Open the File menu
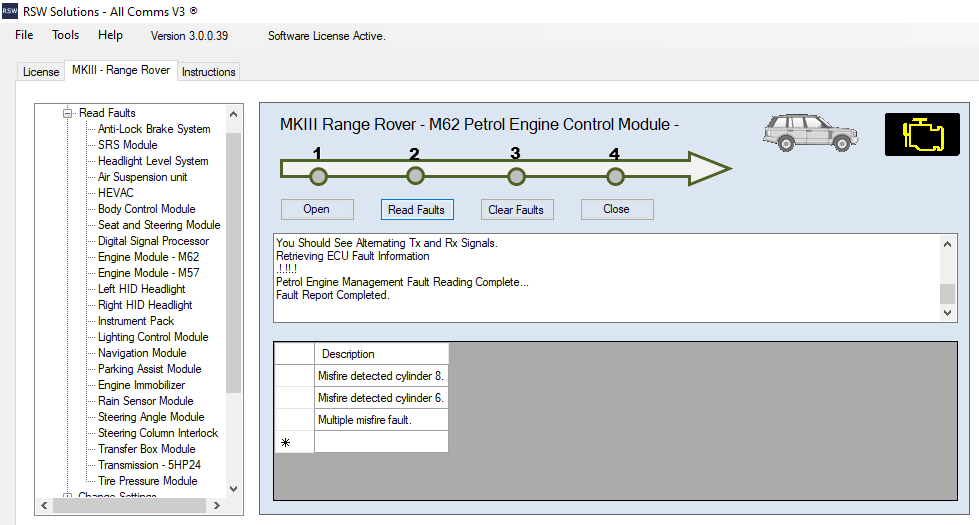This screenshot has height=525, width=979. coord(24,35)
